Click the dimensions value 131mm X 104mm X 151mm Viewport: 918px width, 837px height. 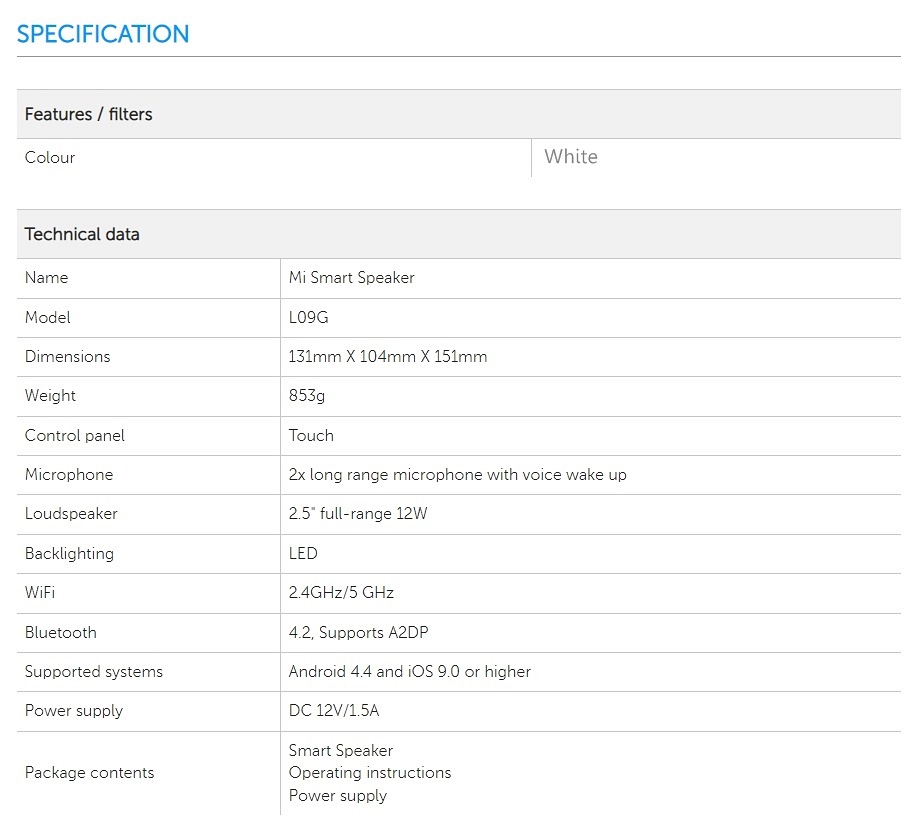point(388,356)
